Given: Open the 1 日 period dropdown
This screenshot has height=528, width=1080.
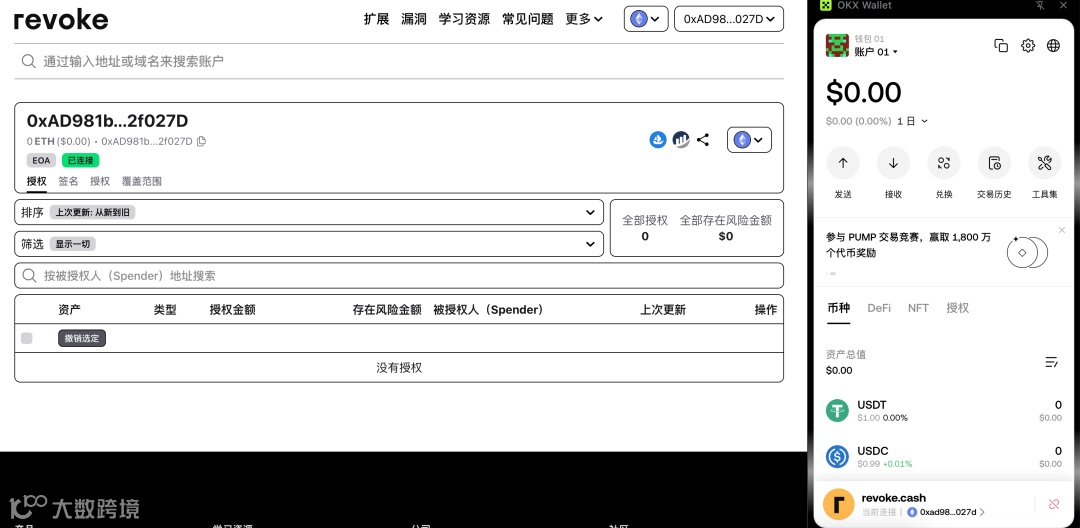Looking at the screenshot, I should (913, 121).
